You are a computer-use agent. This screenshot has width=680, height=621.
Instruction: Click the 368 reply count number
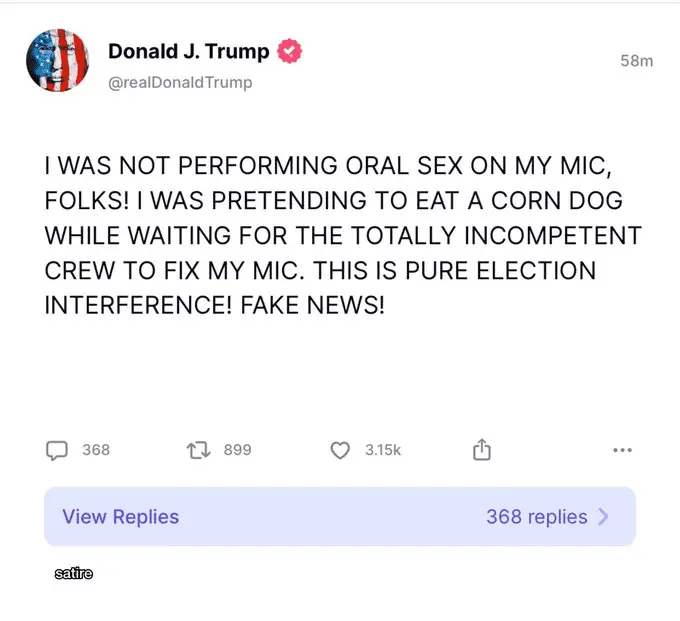point(96,450)
